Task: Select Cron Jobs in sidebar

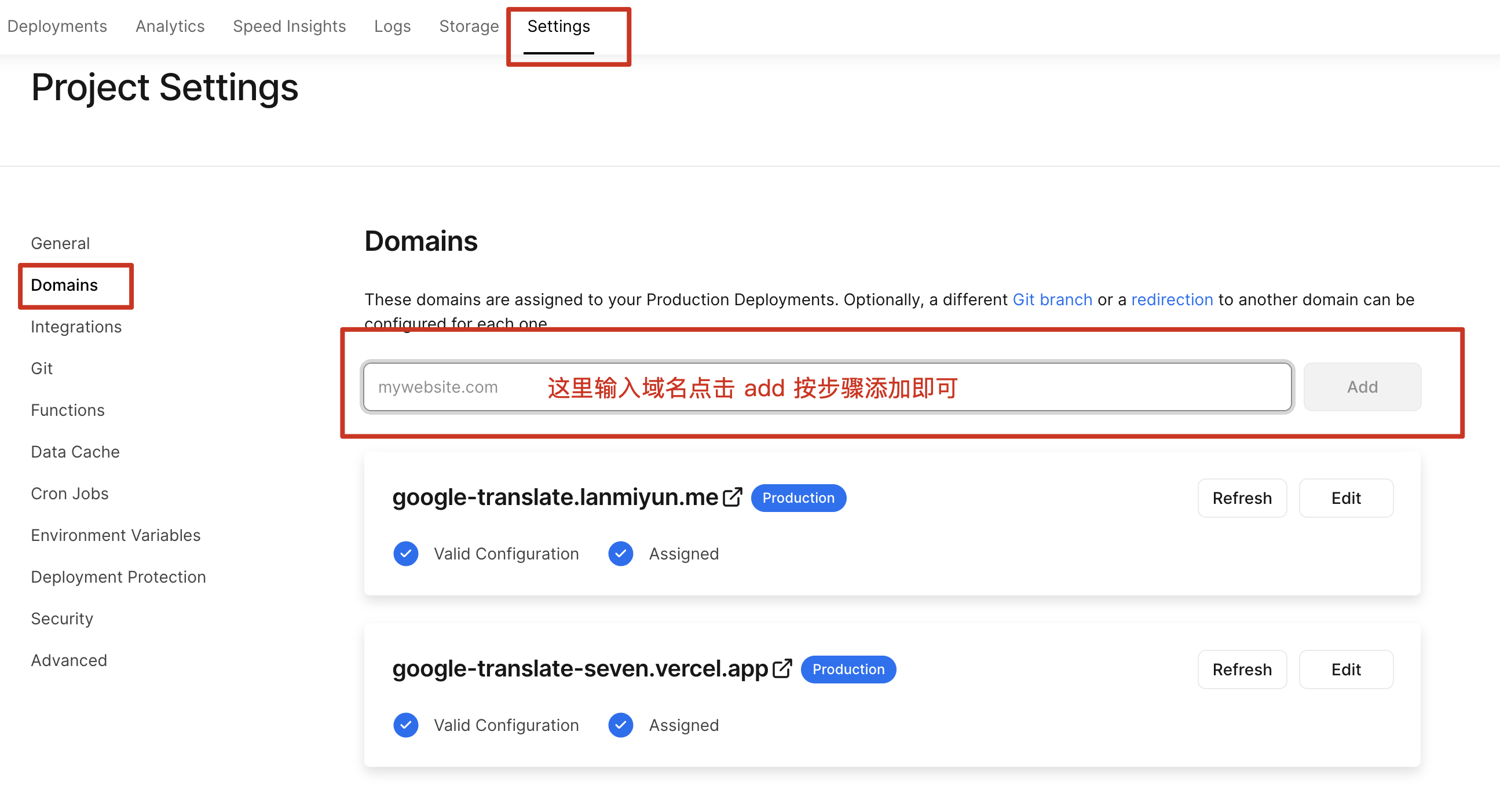Action: [x=69, y=493]
